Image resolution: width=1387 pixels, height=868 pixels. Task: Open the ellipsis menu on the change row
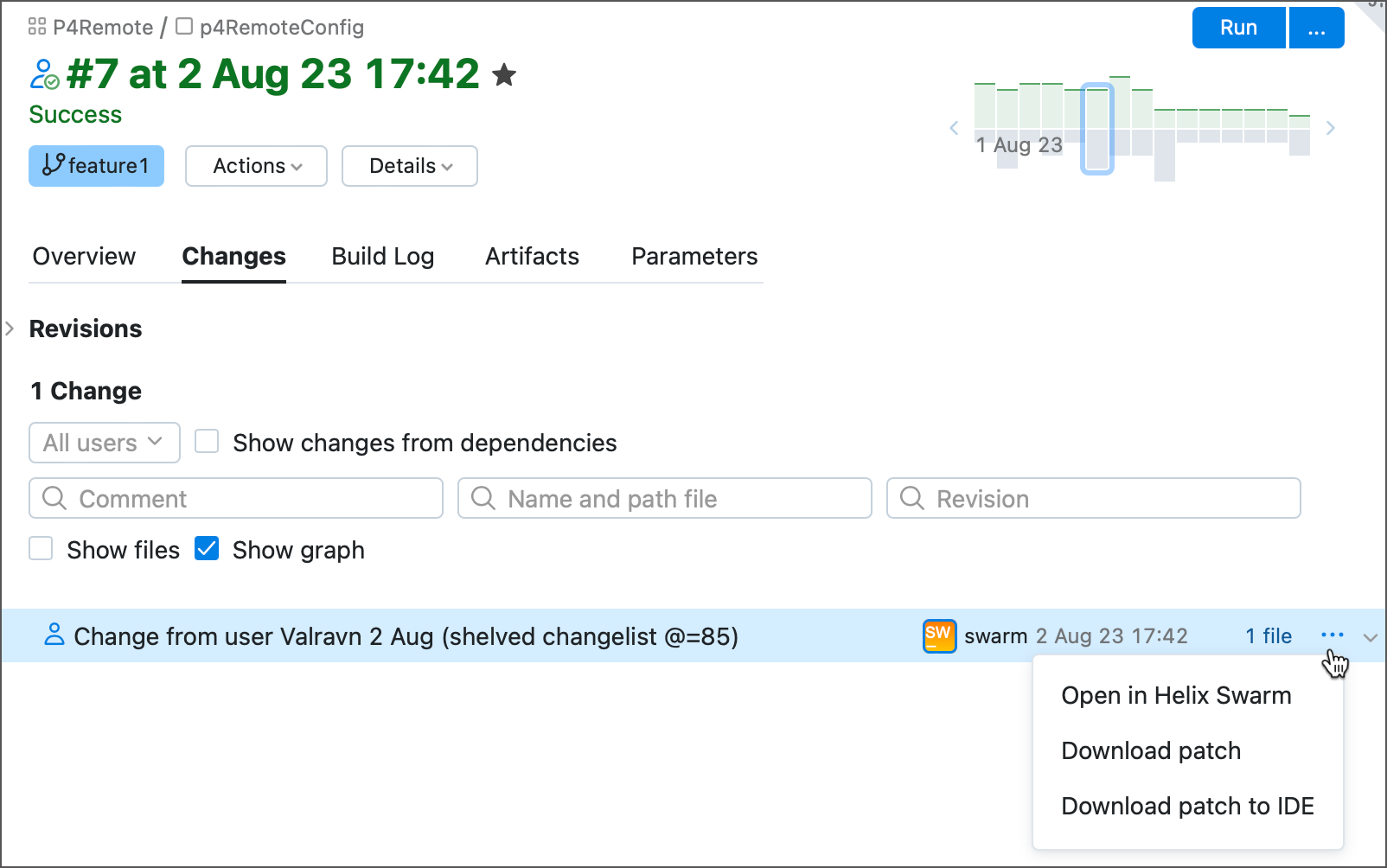[x=1331, y=636]
